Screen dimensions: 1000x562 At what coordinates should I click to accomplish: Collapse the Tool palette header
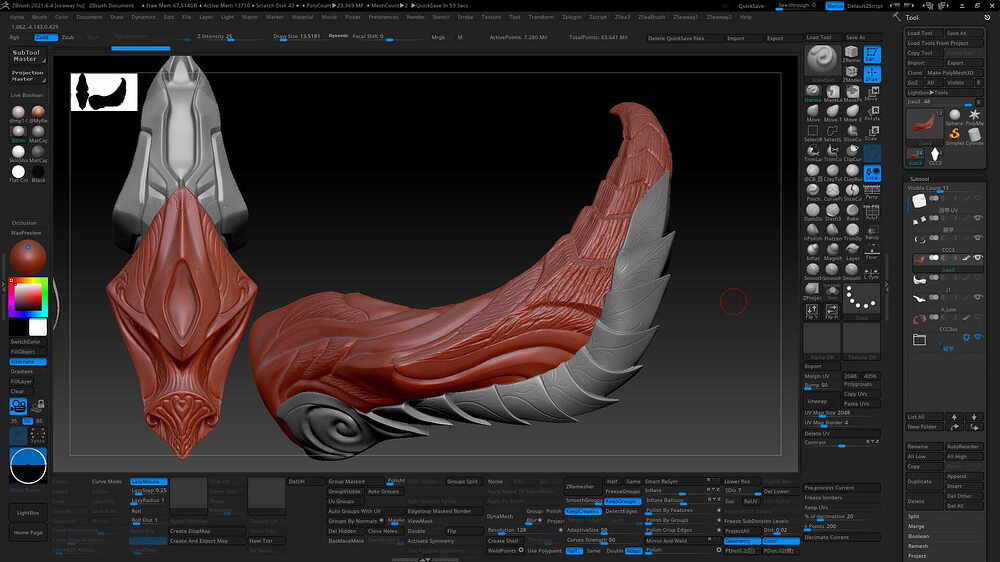pyautogui.click(x=912, y=17)
